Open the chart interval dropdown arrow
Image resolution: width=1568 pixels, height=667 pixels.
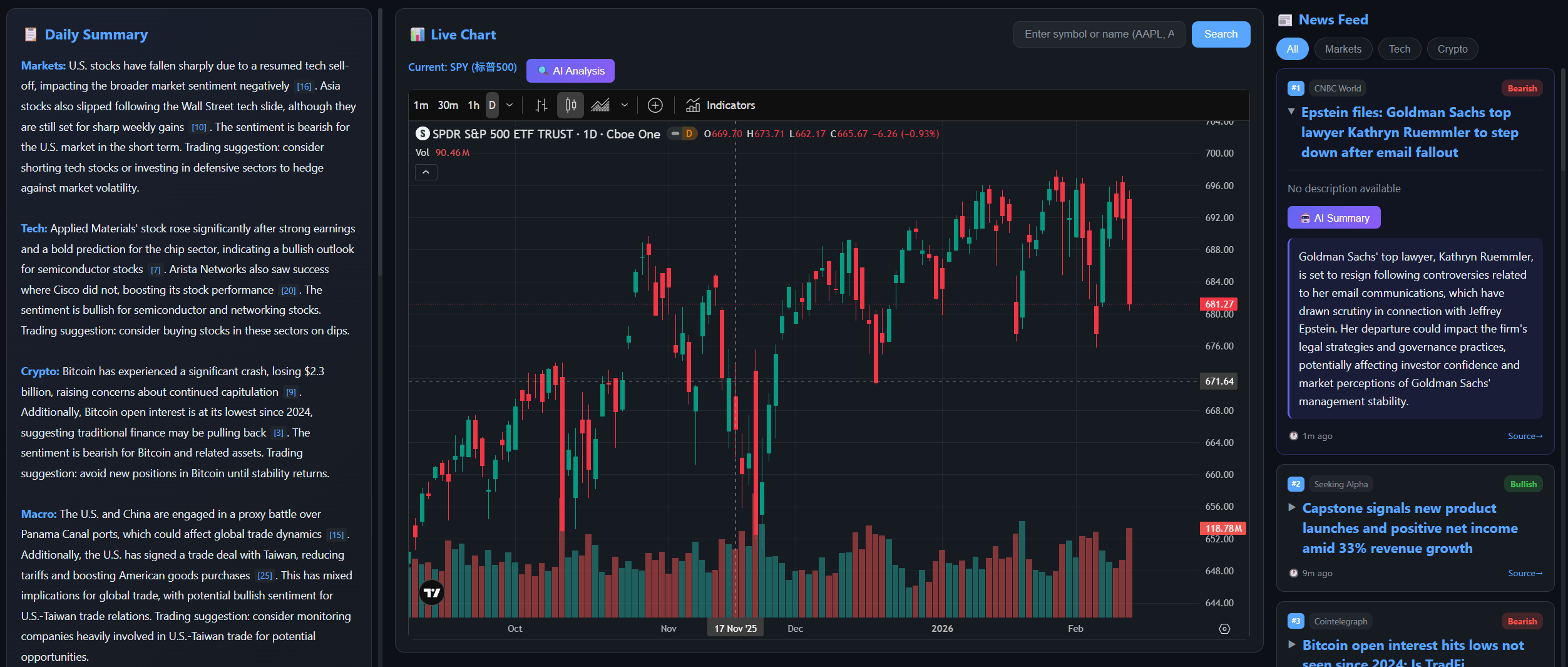(x=510, y=105)
